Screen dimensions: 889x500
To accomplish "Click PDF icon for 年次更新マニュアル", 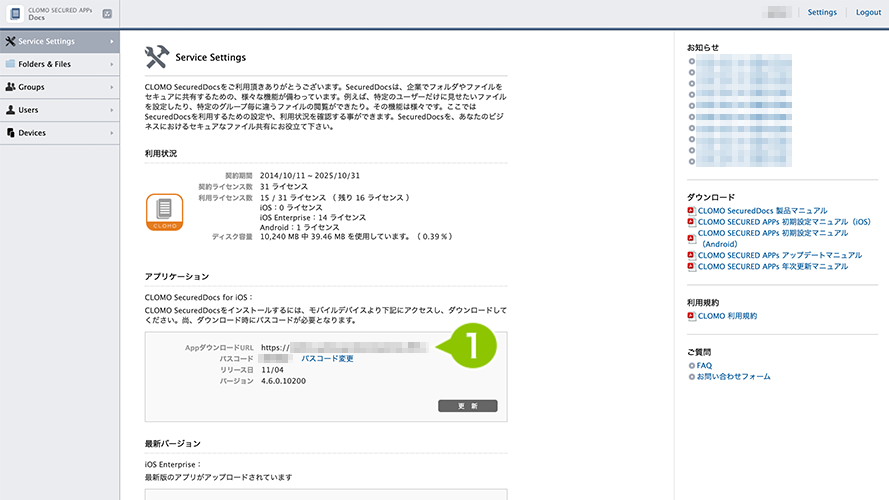I will (x=691, y=266).
